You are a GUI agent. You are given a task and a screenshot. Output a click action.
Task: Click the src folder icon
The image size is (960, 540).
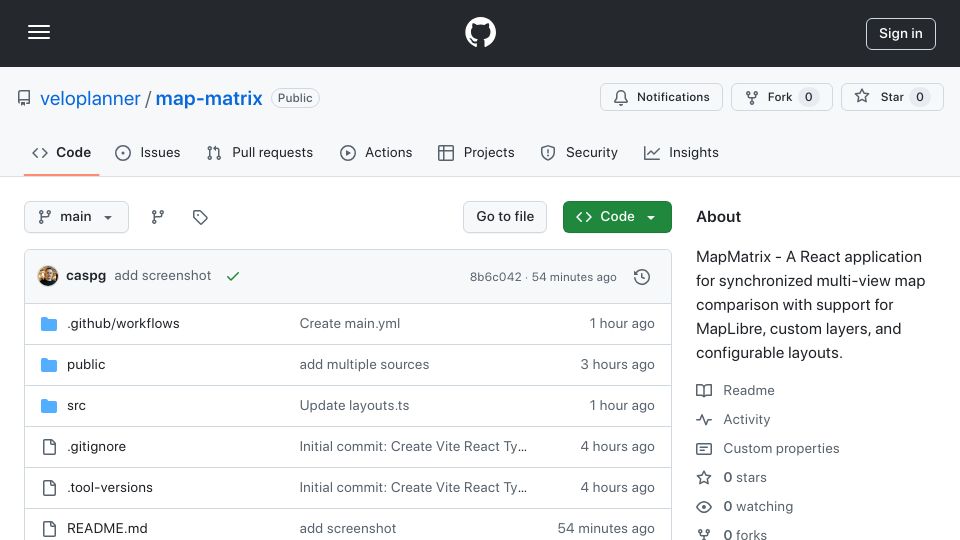pos(49,406)
